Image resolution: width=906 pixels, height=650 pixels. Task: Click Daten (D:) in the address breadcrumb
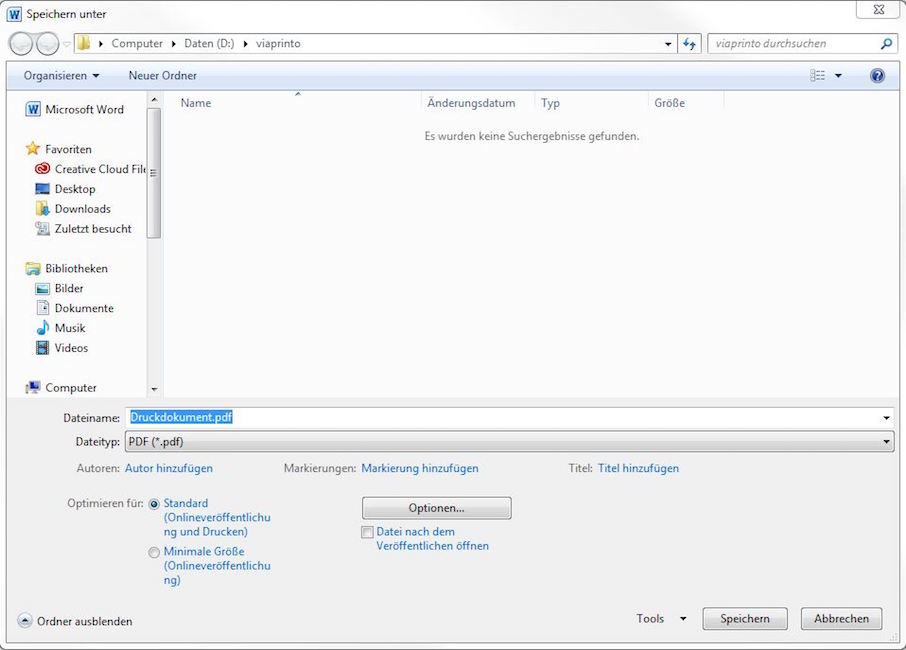point(209,43)
